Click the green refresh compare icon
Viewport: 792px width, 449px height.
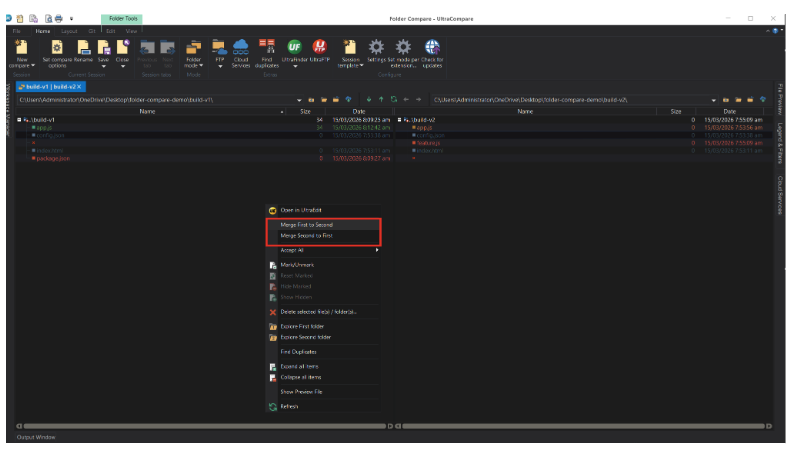[x=394, y=99]
